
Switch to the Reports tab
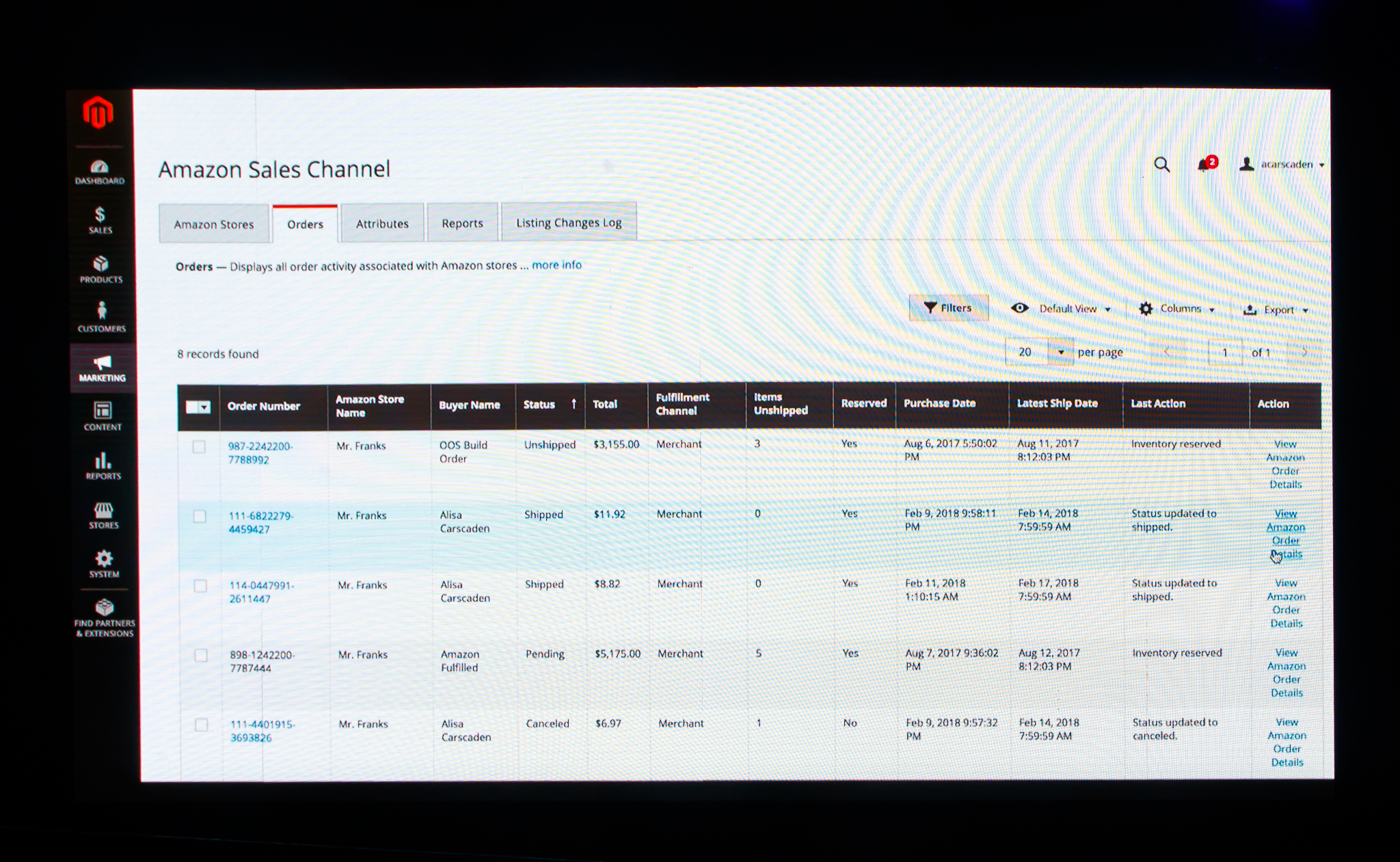click(x=462, y=223)
